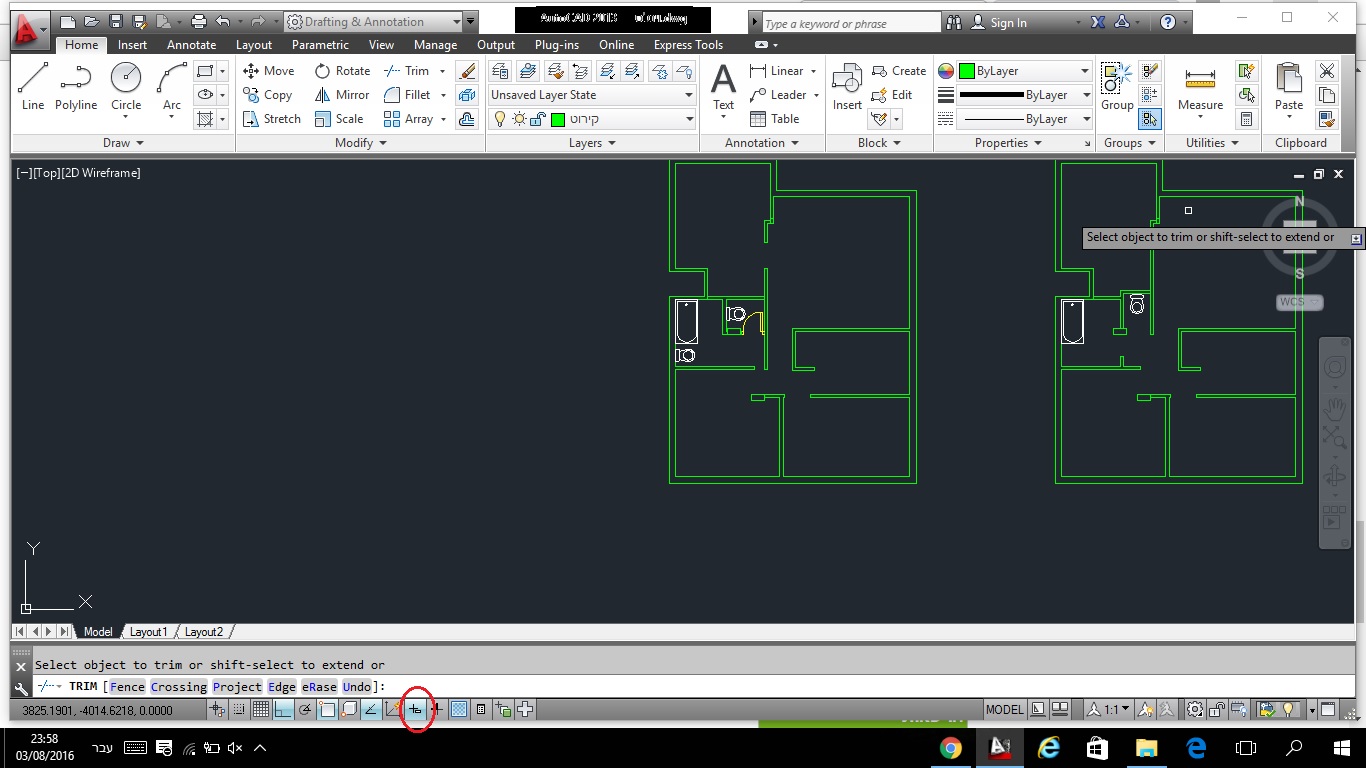The height and width of the screenshot is (768, 1366).
Task: Select the Erase tool in Modify
Action: [467, 71]
